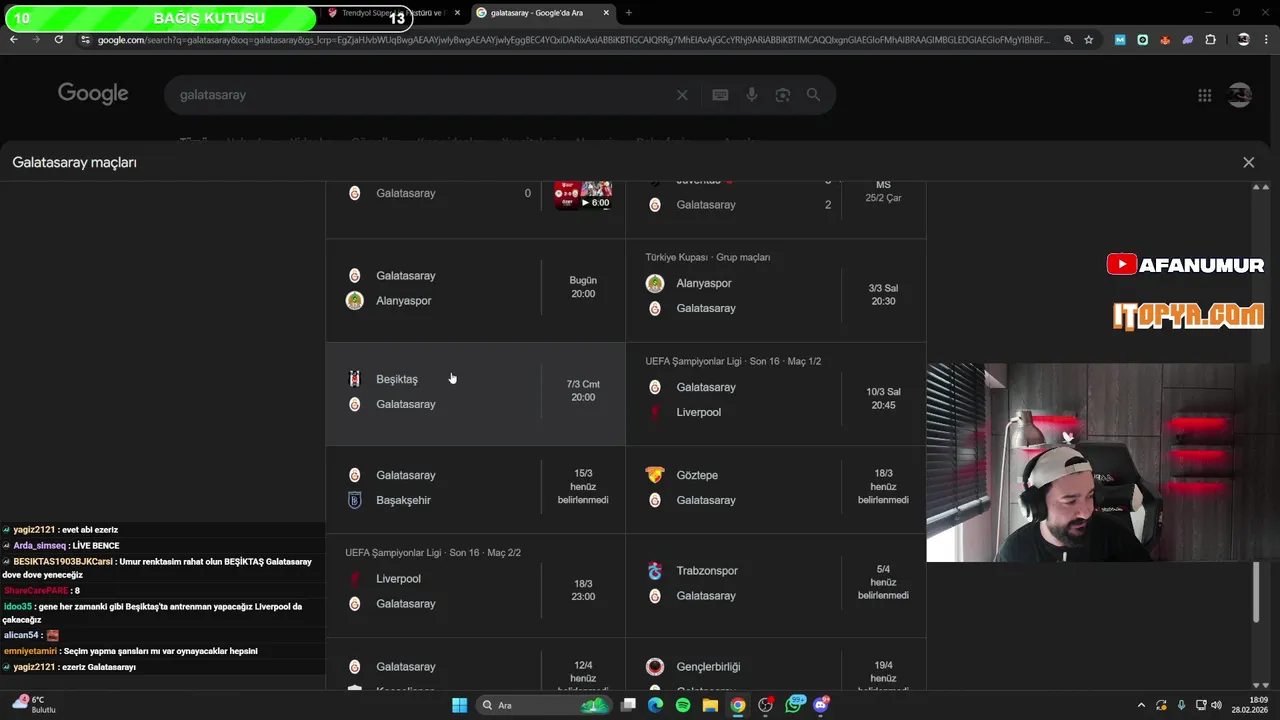Open the Galatasaray vs Liverpool 10/3 match
This screenshot has width=1280, height=720.
[x=776, y=395]
